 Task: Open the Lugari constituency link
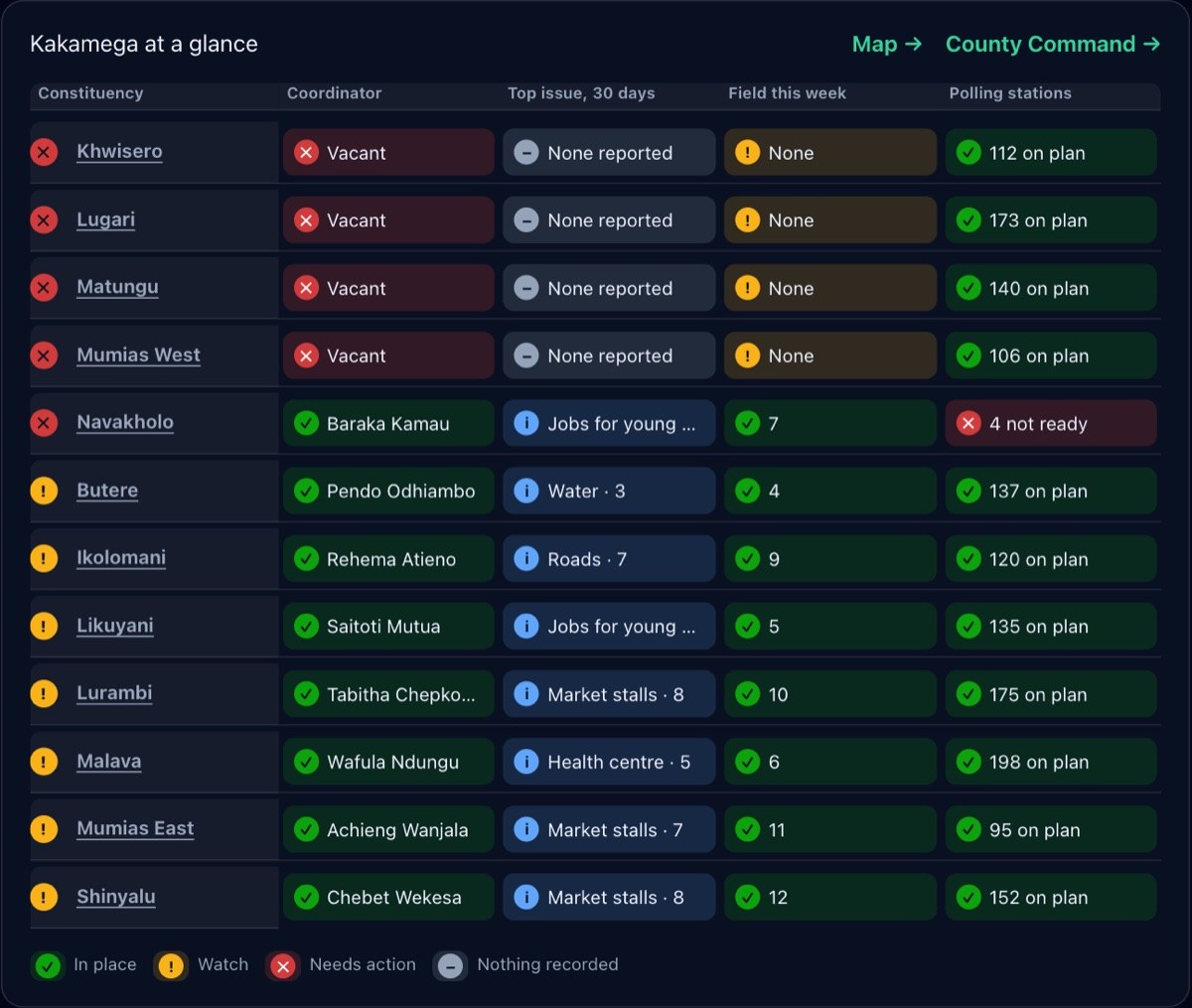click(x=105, y=219)
